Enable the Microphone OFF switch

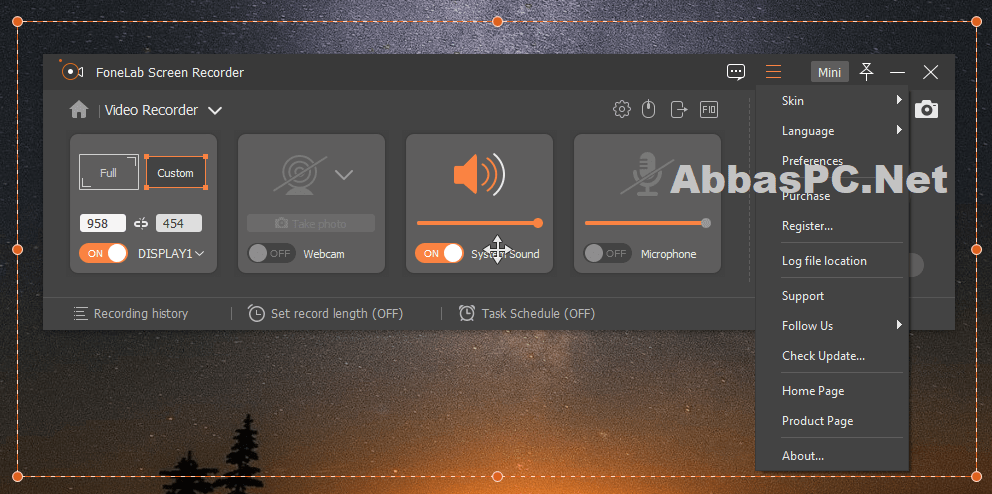click(607, 254)
